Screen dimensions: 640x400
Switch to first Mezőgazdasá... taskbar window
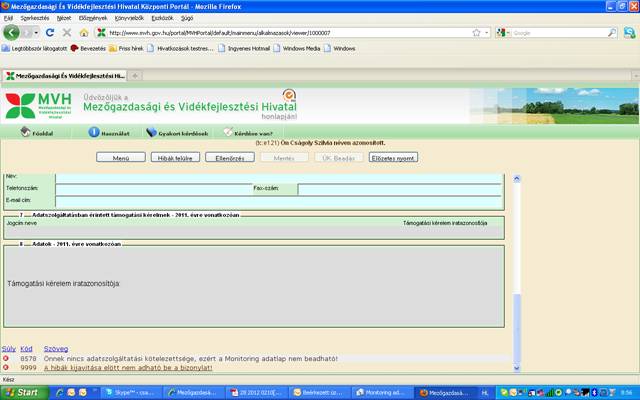click(x=193, y=393)
